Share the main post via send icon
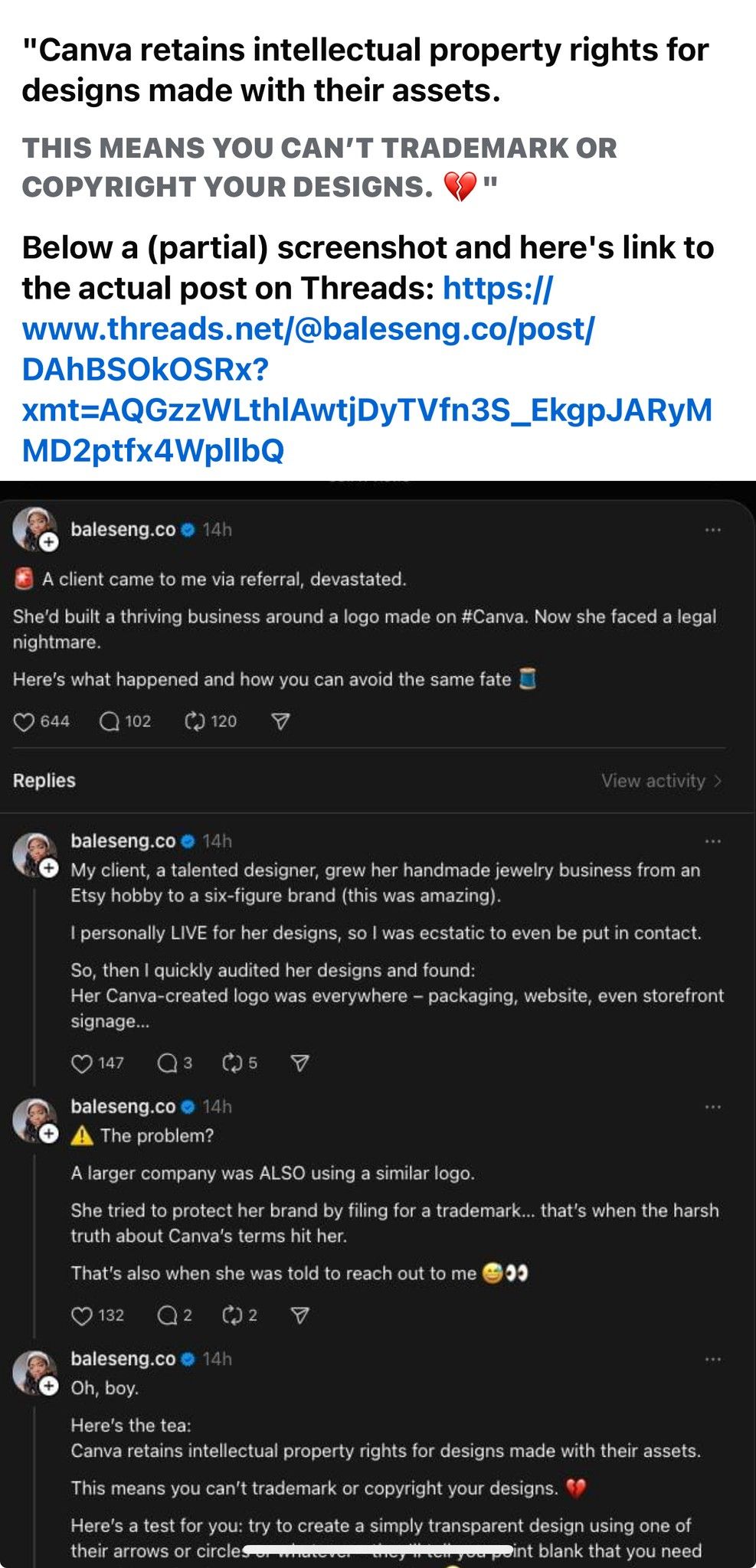 pyautogui.click(x=281, y=721)
